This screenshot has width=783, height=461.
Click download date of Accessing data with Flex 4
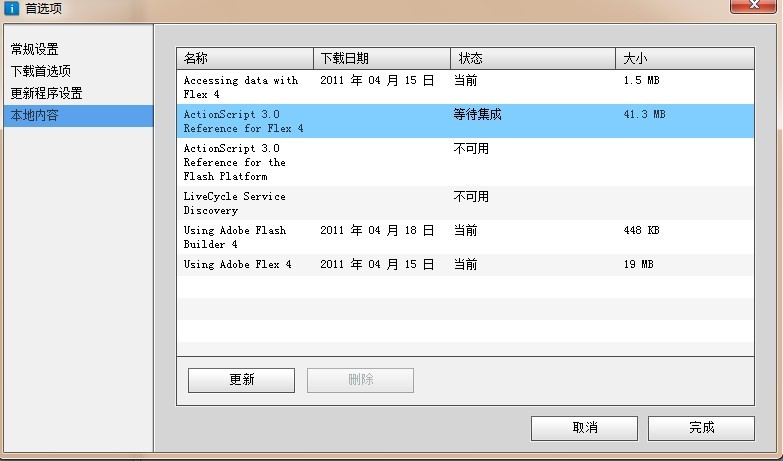377,80
